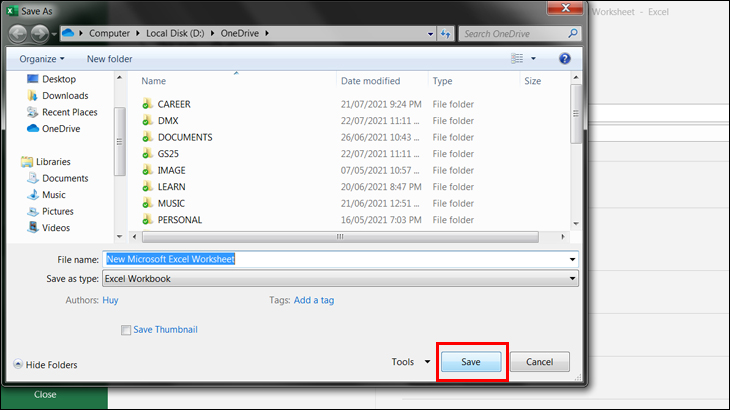730x410 pixels.
Task: Sort by the Type column header
Action: (442, 81)
